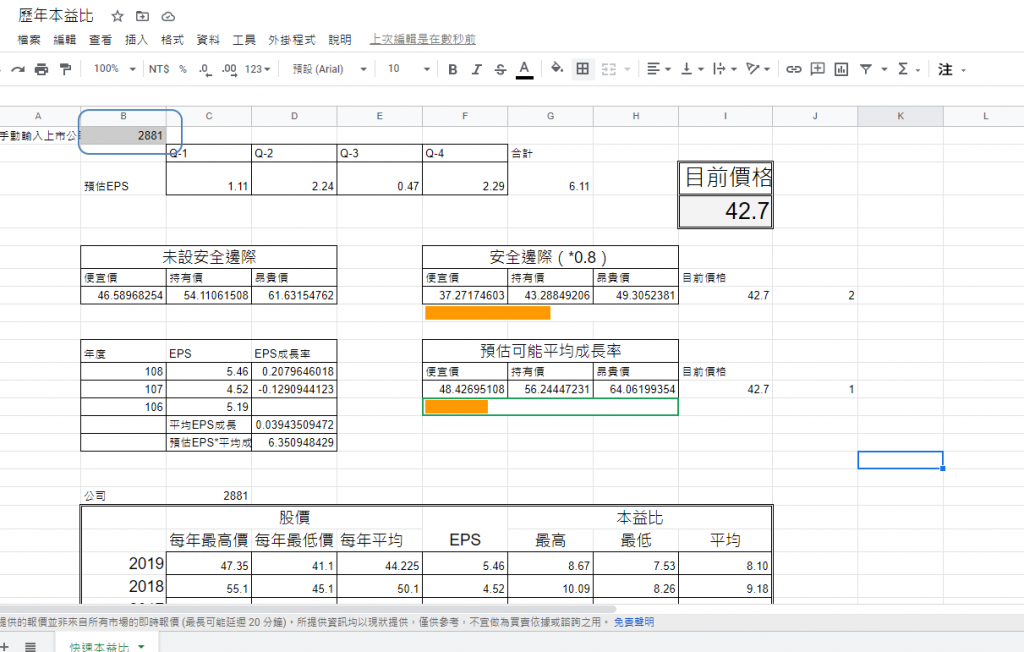Insert a chart from the toolbar

coord(841,69)
